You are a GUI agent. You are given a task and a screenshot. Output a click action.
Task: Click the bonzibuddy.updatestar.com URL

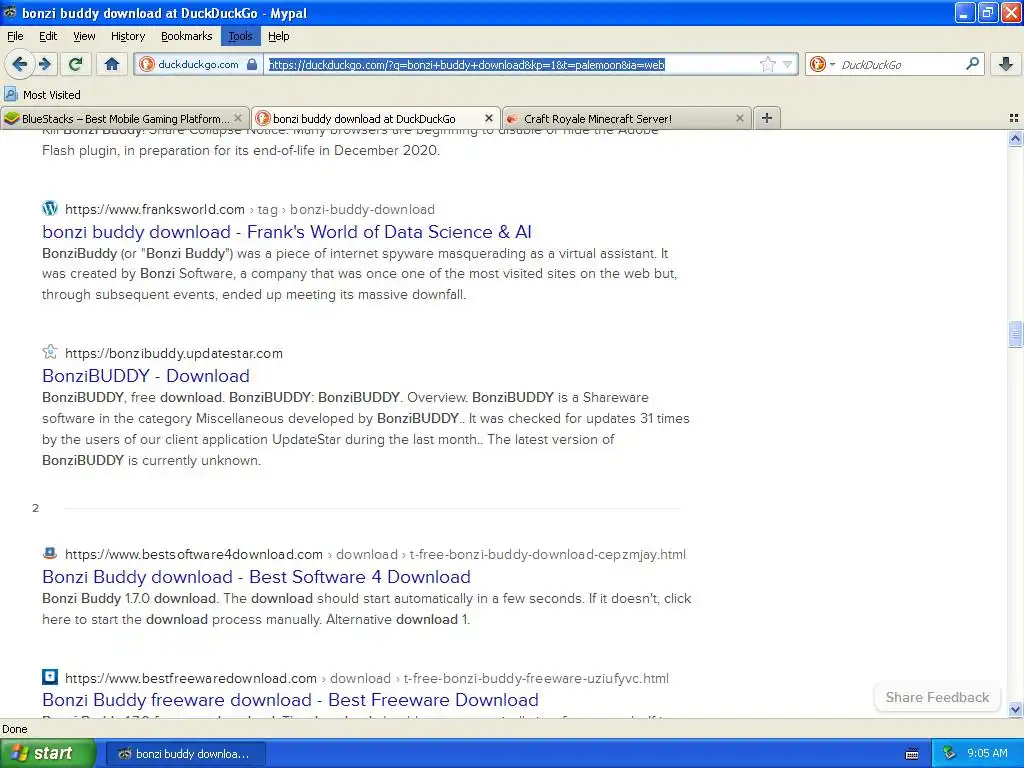(x=174, y=353)
